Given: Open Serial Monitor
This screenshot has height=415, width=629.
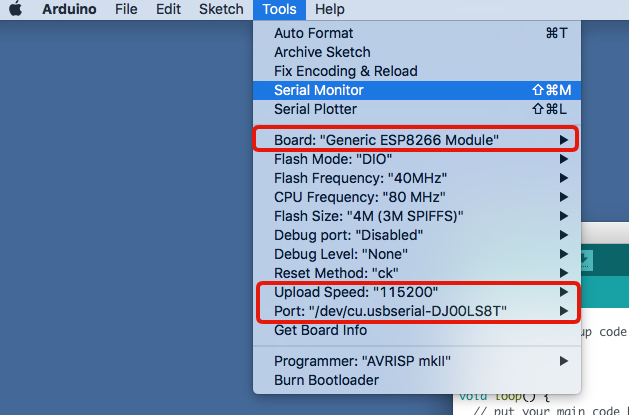Looking at the screenshot, I should point(417,90).
